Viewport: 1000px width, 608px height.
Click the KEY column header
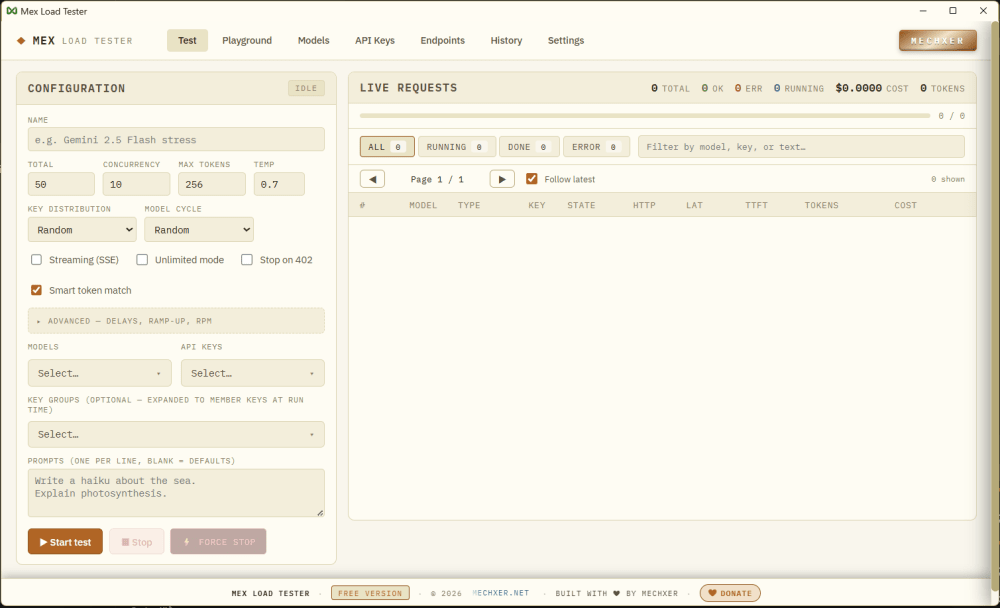coord(537,205)
